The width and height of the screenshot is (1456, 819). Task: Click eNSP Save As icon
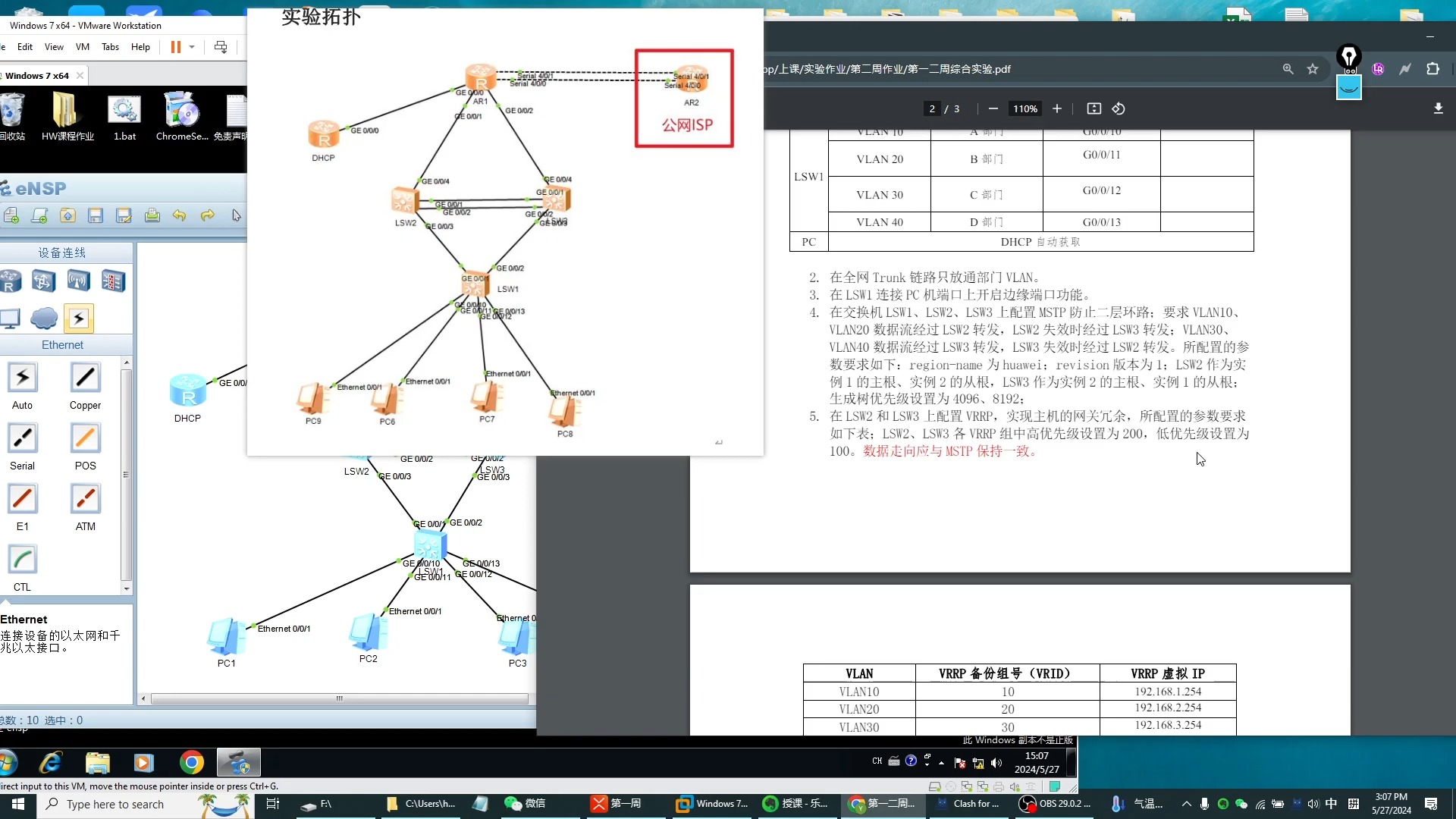(124, 216)
